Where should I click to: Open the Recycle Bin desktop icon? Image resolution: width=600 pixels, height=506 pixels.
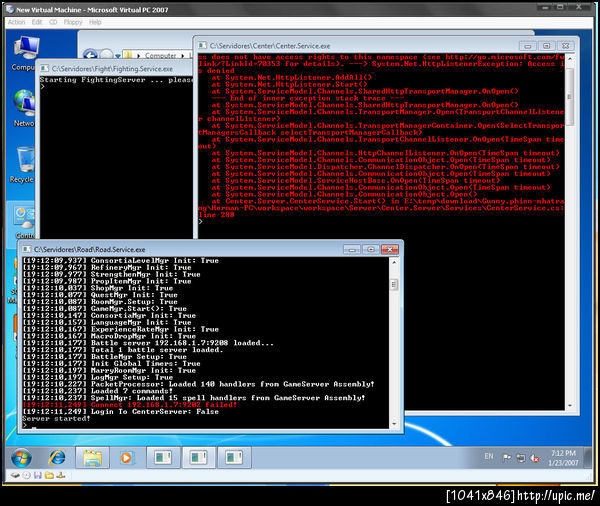(x=23, y=165)
